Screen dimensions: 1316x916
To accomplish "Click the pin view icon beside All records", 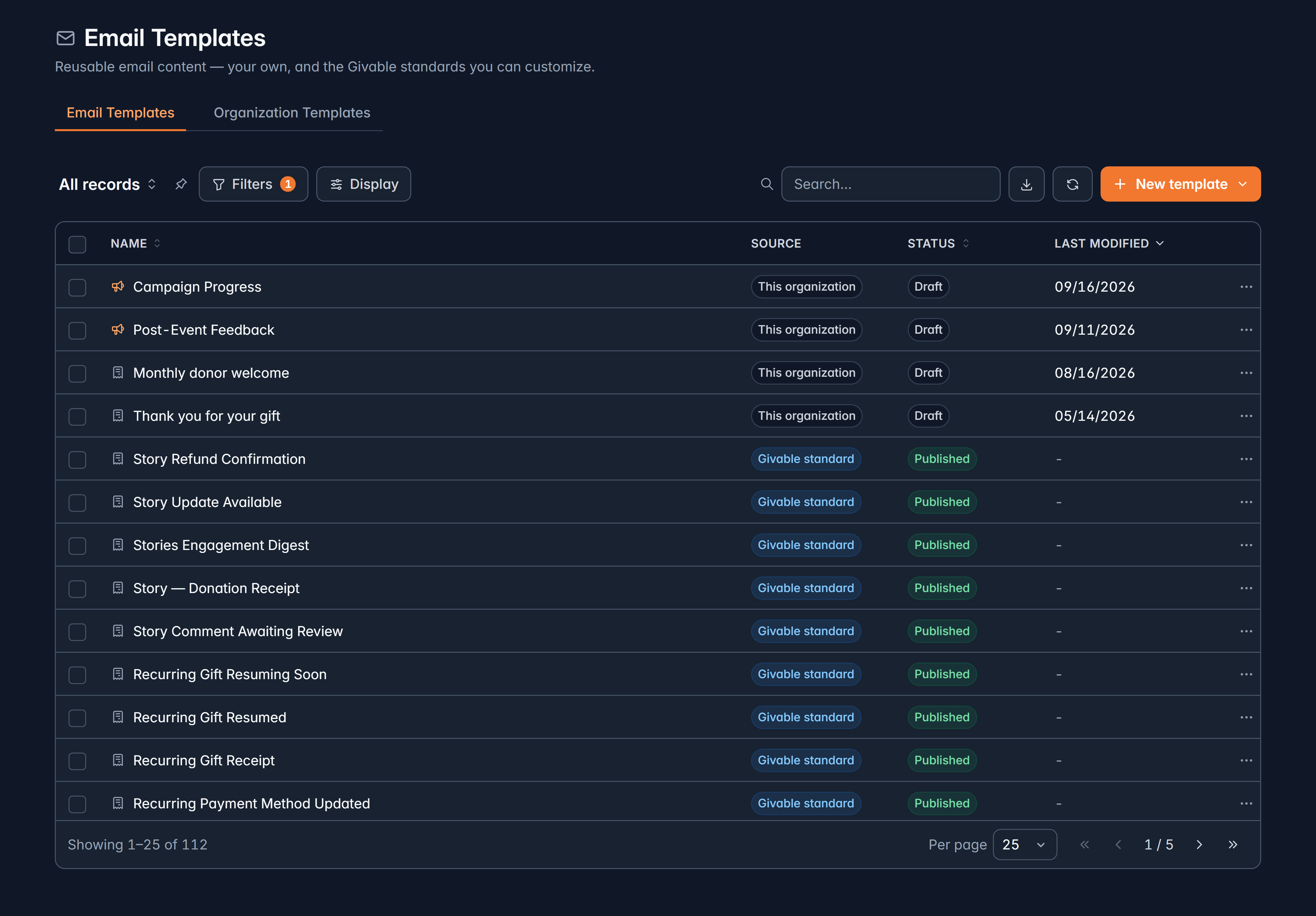I will (181, 184).
